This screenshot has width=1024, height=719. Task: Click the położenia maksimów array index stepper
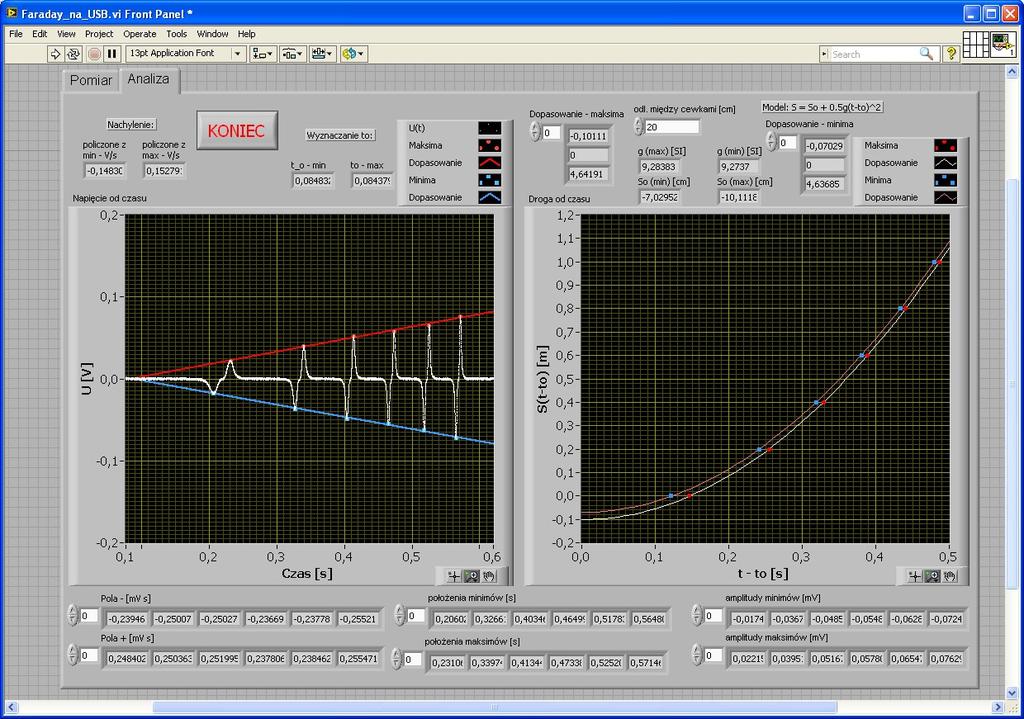pos(396,659)
